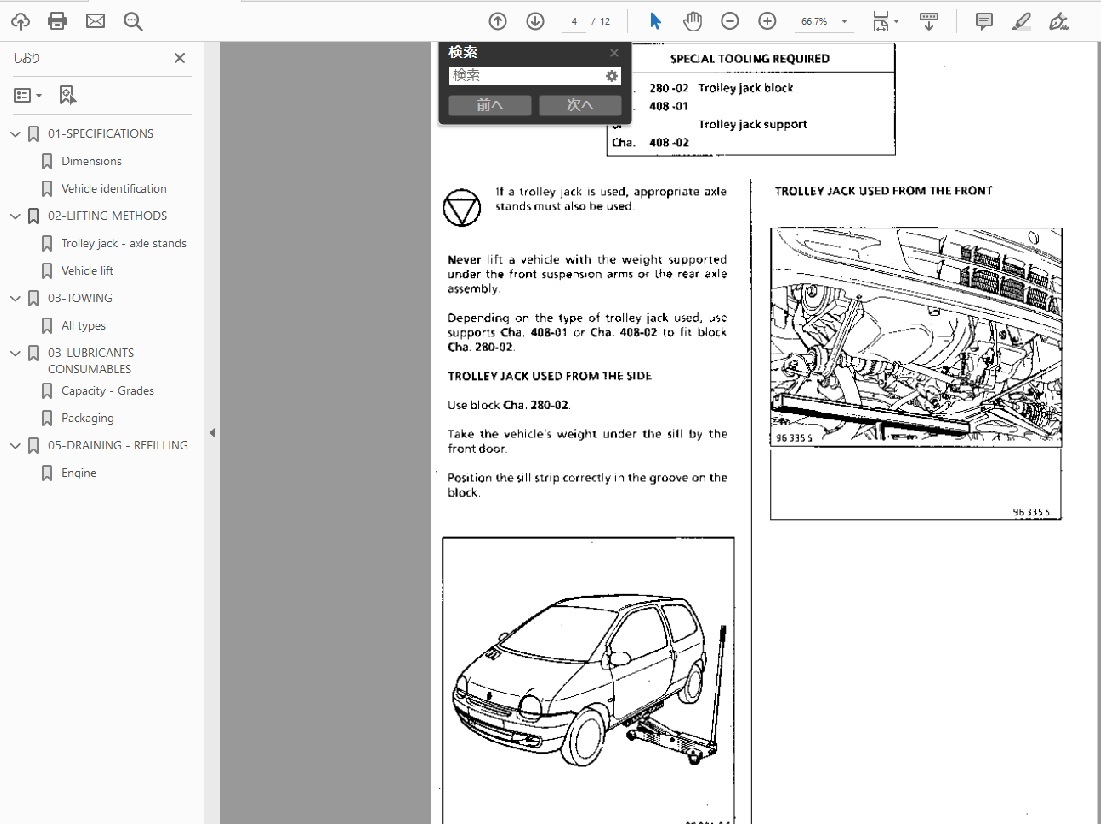Print the document using the printer icon

[x=58, y=22]
